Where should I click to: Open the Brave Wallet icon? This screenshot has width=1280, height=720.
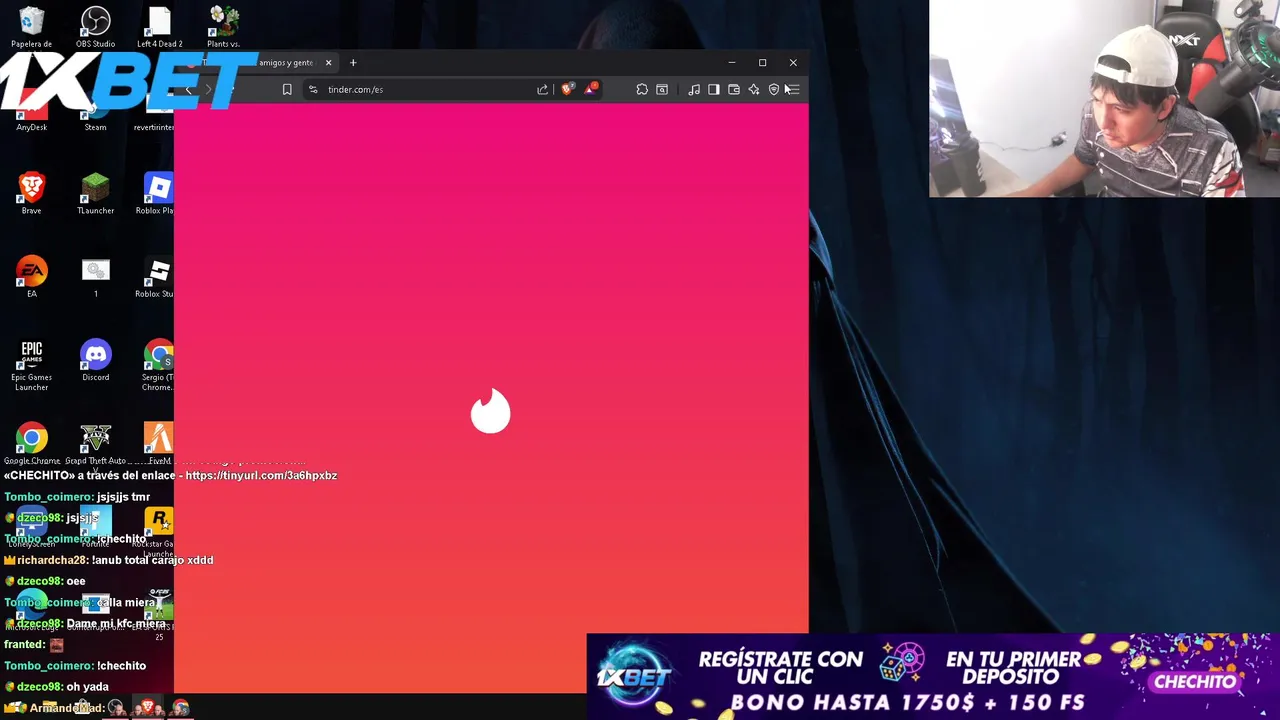733,89
